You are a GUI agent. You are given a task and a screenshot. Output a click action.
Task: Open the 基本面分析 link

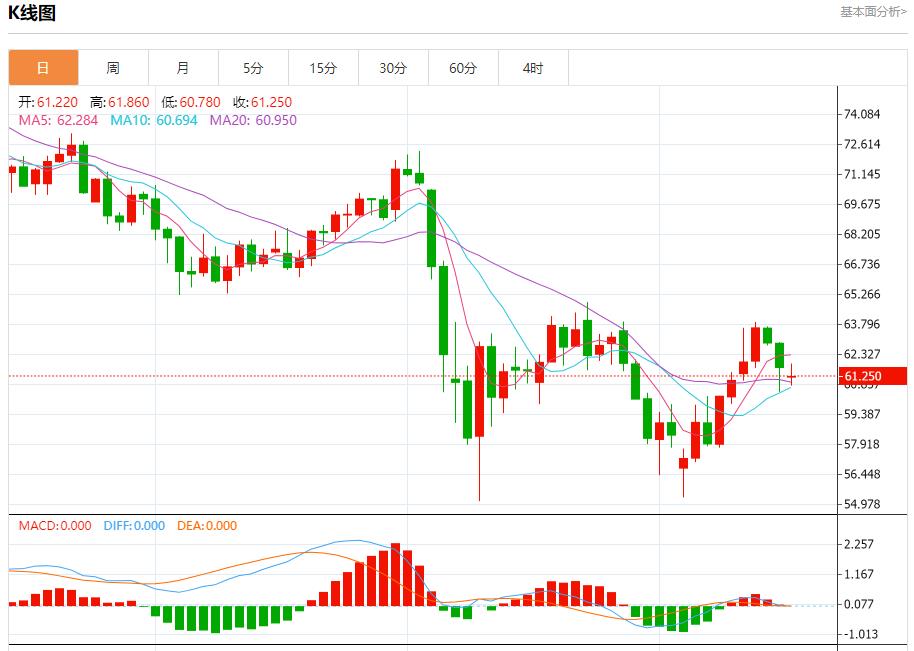coord(873,12)
